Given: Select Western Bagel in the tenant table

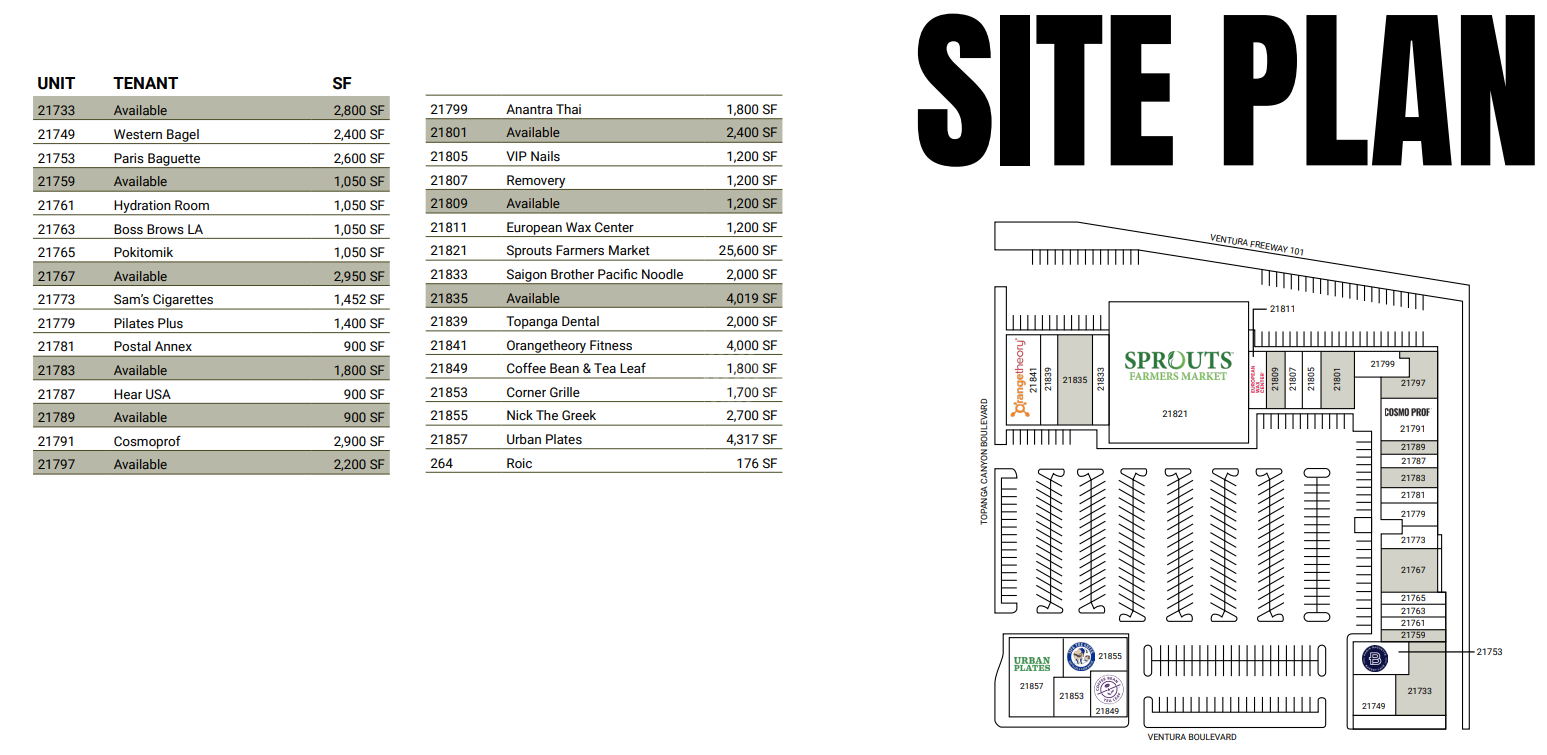Looking at the screenshot, I should coord(156,134).
